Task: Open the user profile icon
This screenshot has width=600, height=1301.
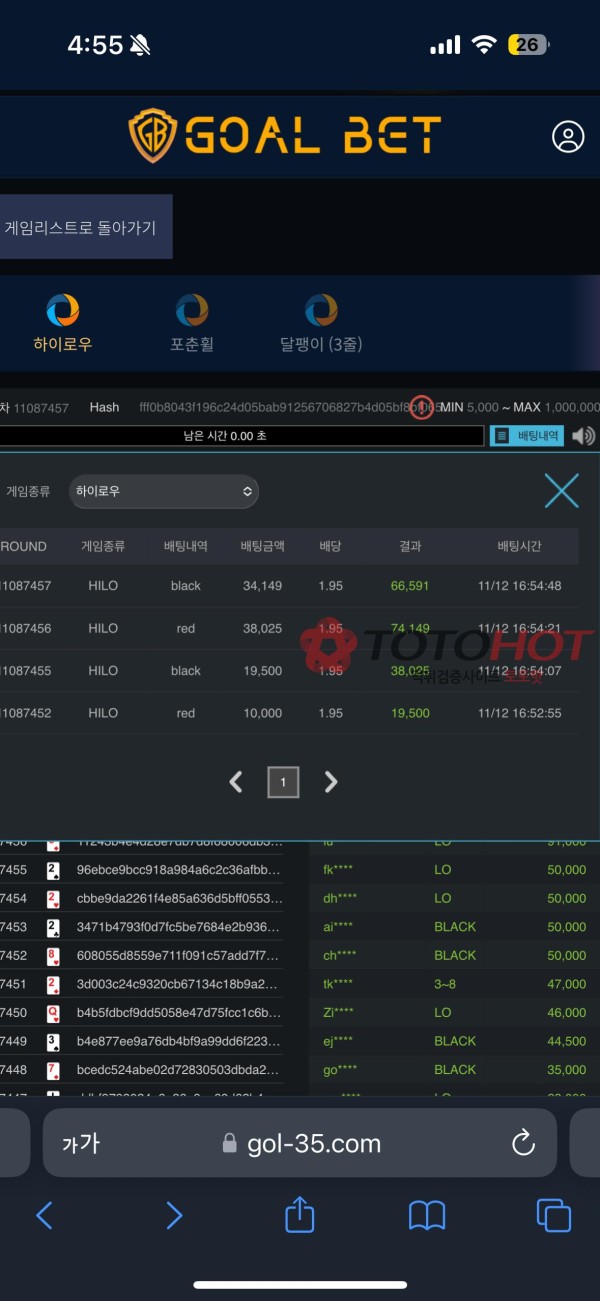Action: [568, 137]
